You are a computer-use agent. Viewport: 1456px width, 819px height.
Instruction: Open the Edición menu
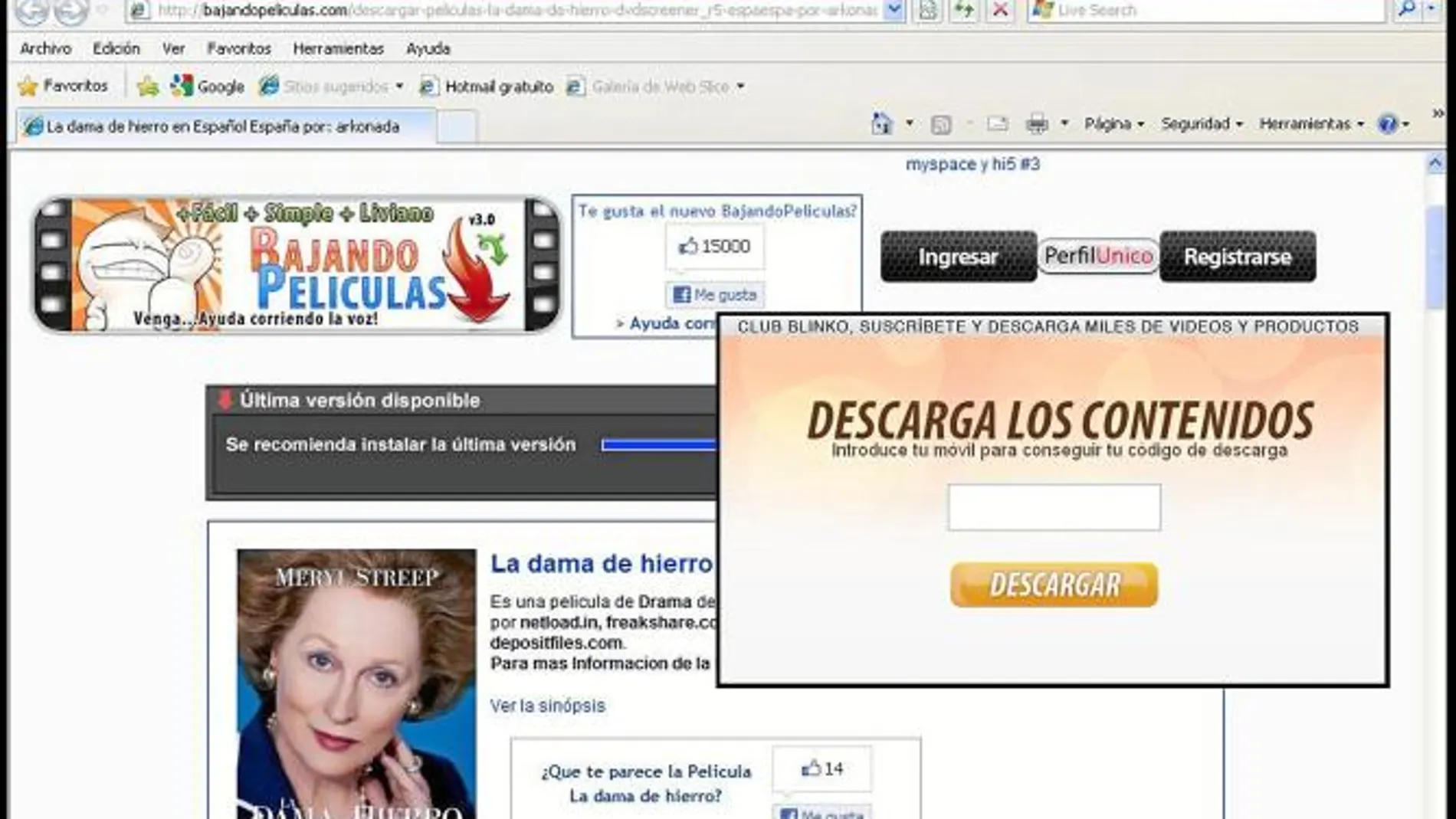(x=116, y=48)
